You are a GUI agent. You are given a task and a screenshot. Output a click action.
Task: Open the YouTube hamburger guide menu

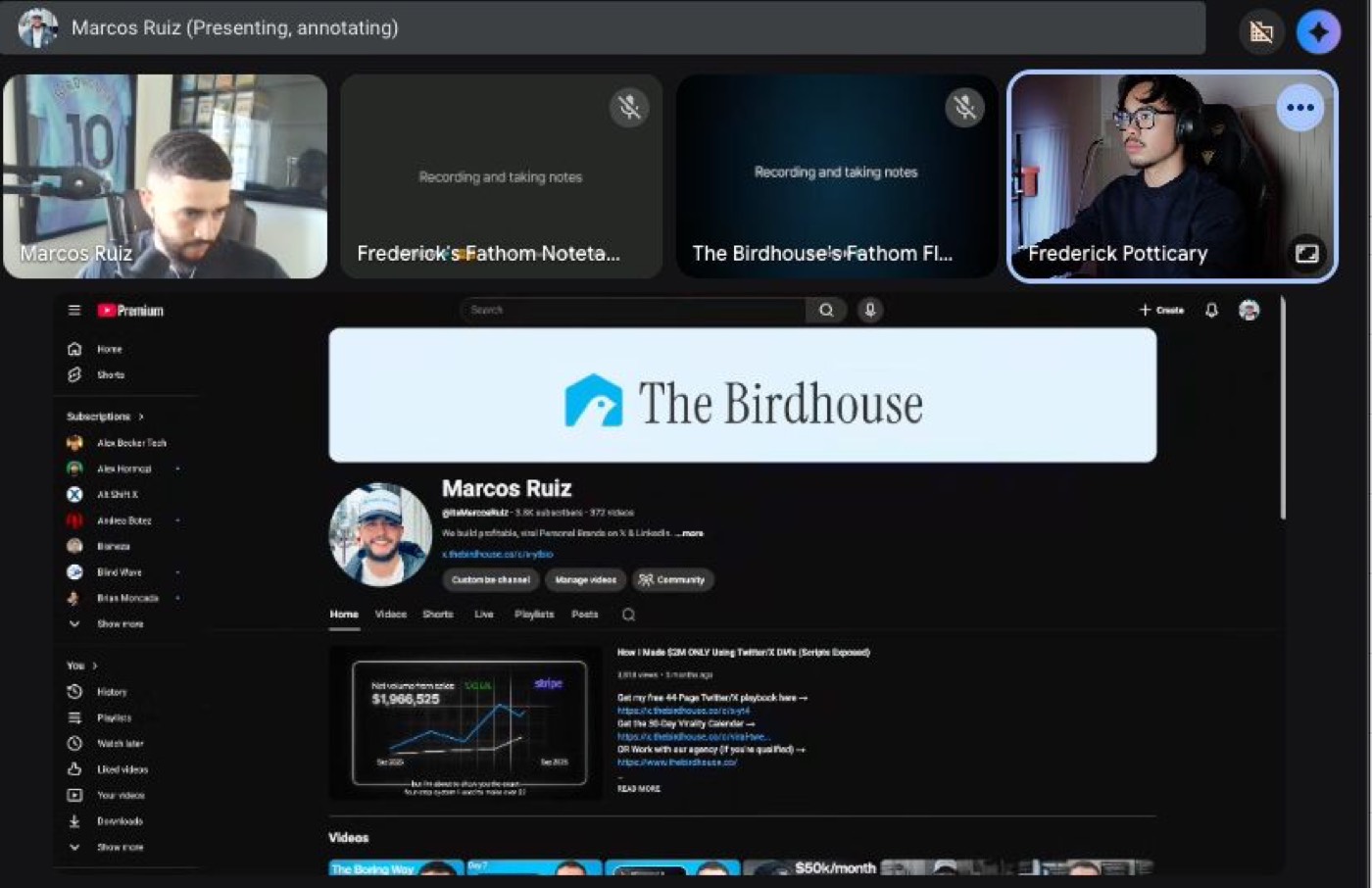(74, 310)
